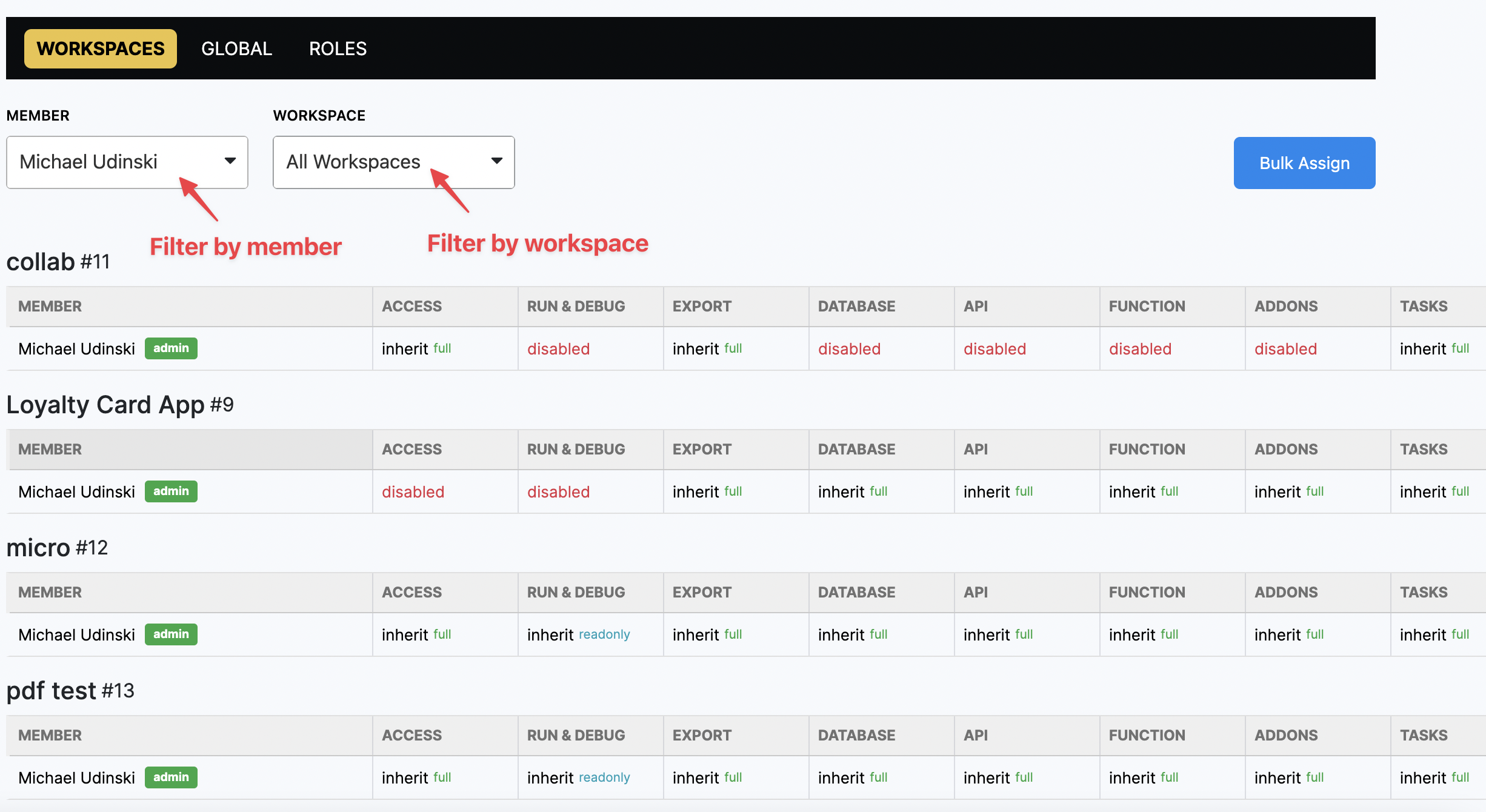Click Michael Udinski name in Loyalty Card App table
The width and height of the screenshot is (1486, 812).
[76, 492]
